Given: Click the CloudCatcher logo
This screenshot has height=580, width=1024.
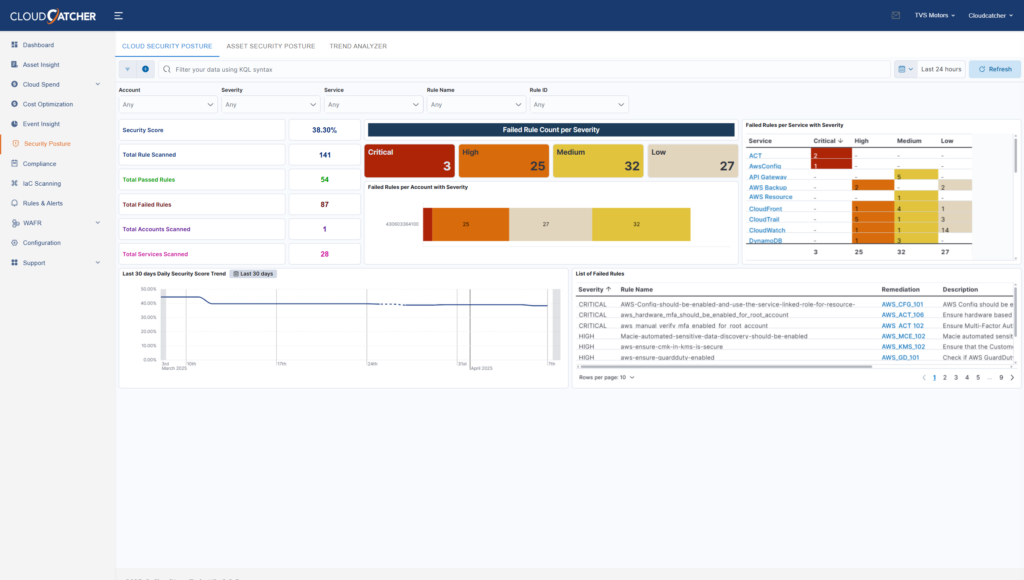Looking at the screenshot, I should click(x=53, y=16).
